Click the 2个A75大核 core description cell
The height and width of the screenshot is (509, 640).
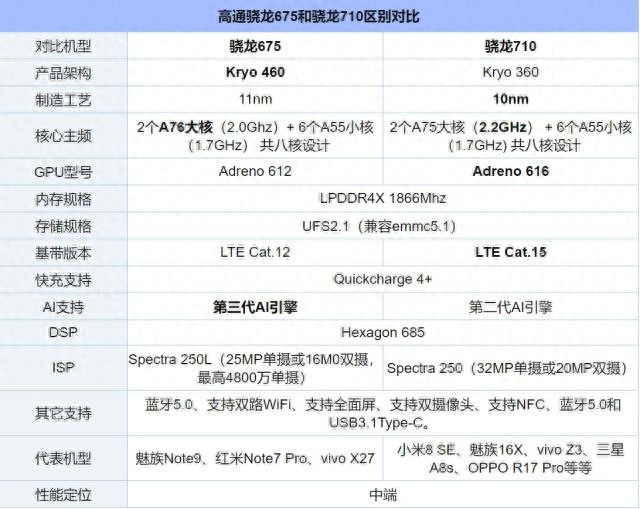(x=511, y=136)
